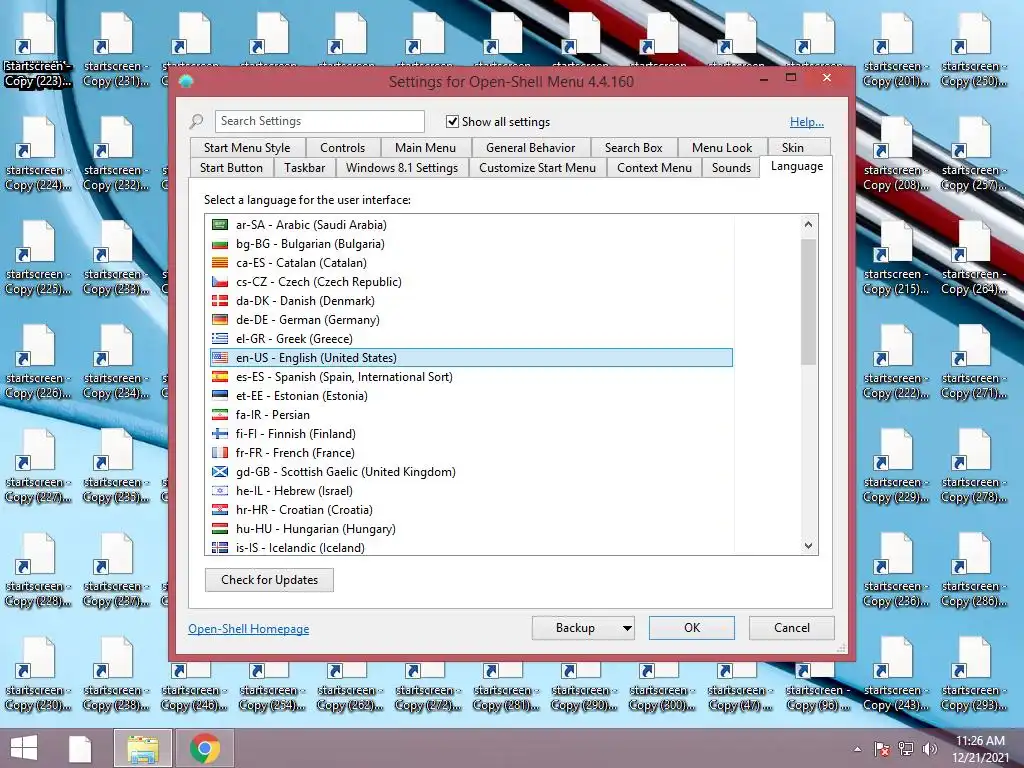Click the language list scrollbar thumb
Image resolution: width=1024 pixels, height=768 pixels.
coord(808,302)
